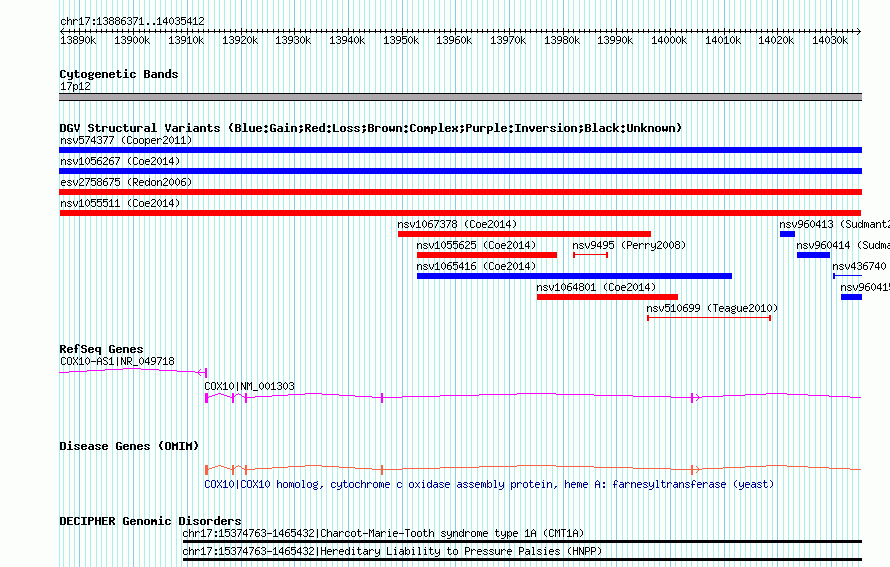Click the nsv1067378 (Coe2014) text label
This screenshot has width=890, height=567.
[x=457, y=224]
